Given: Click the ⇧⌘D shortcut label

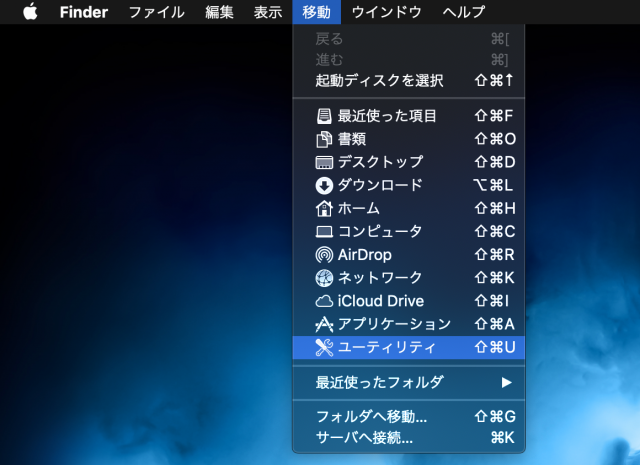Looking at the screenshot, I should (x=495, y=162).
